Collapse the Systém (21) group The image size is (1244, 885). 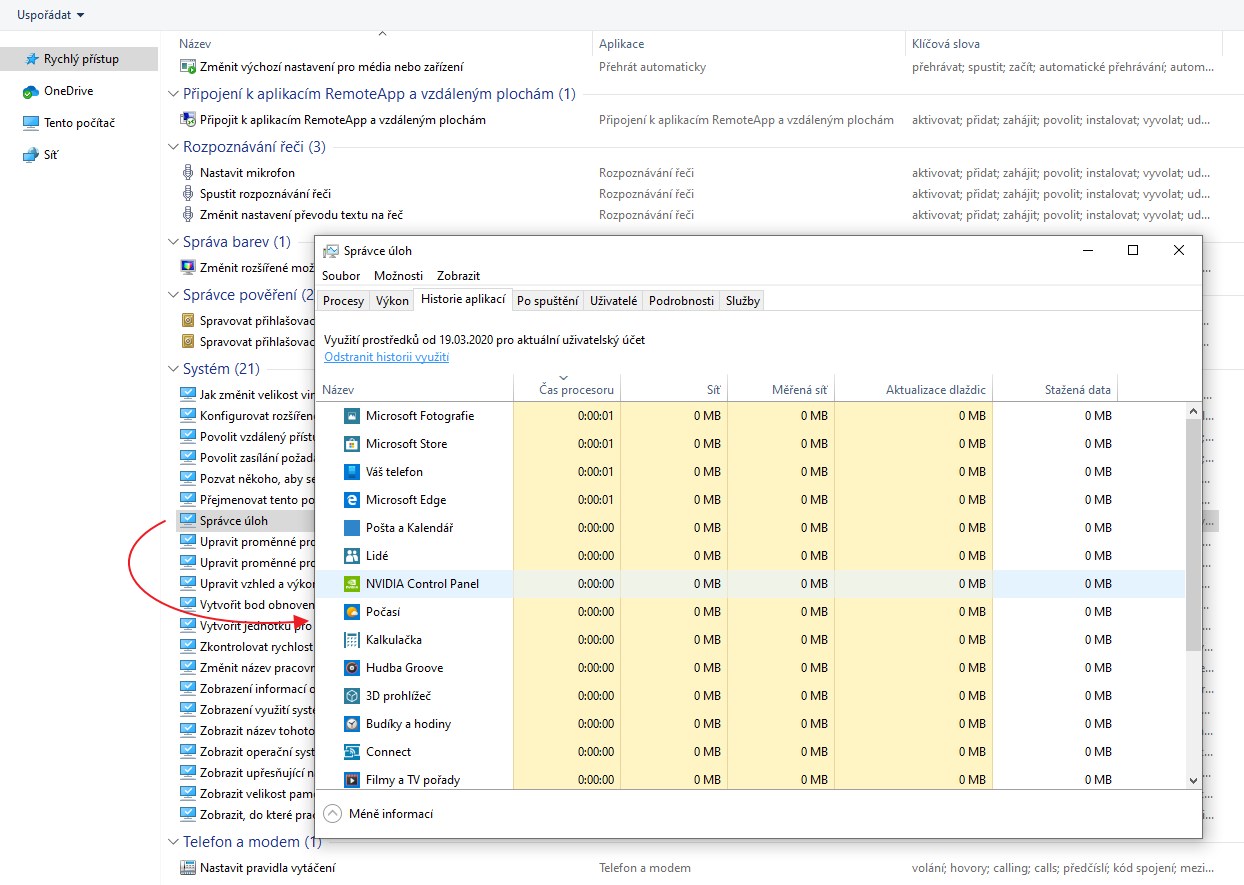click(173, 369)
